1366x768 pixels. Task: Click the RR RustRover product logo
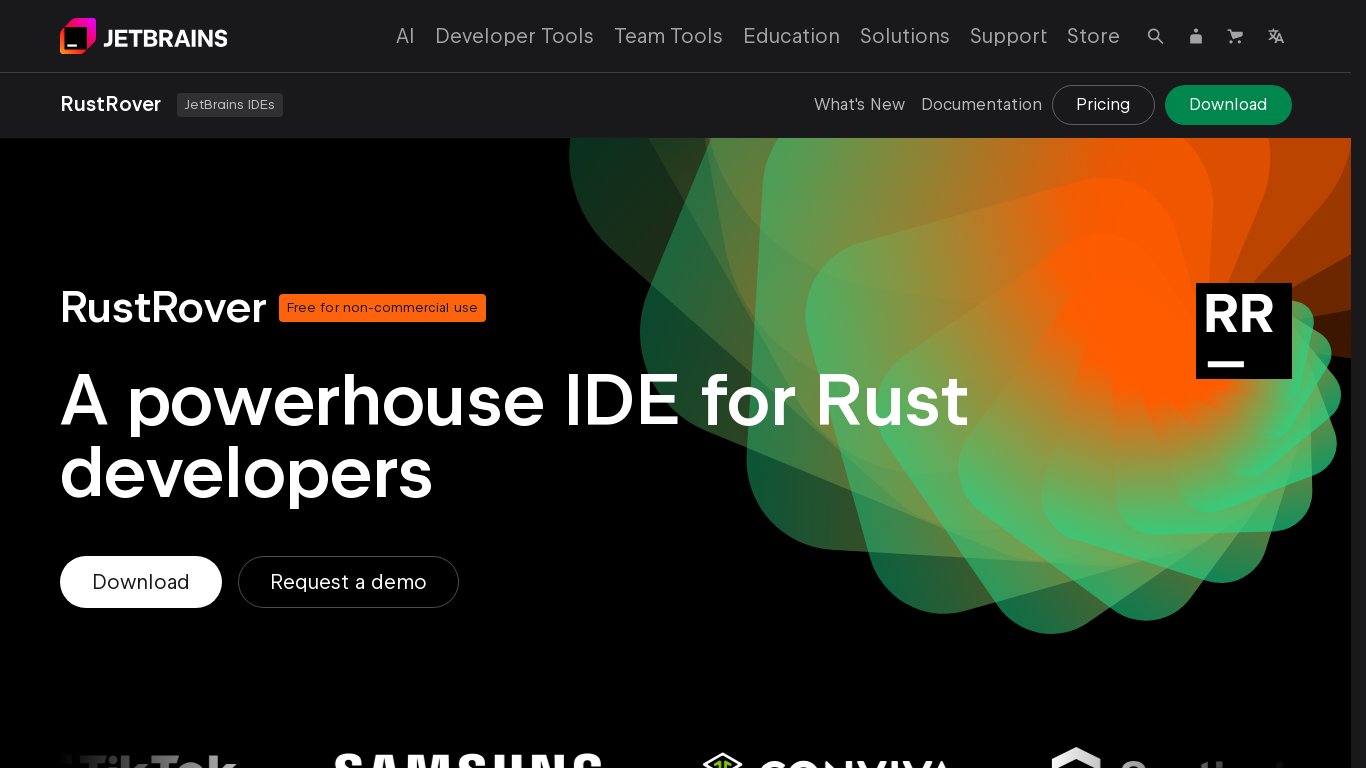1243,331
